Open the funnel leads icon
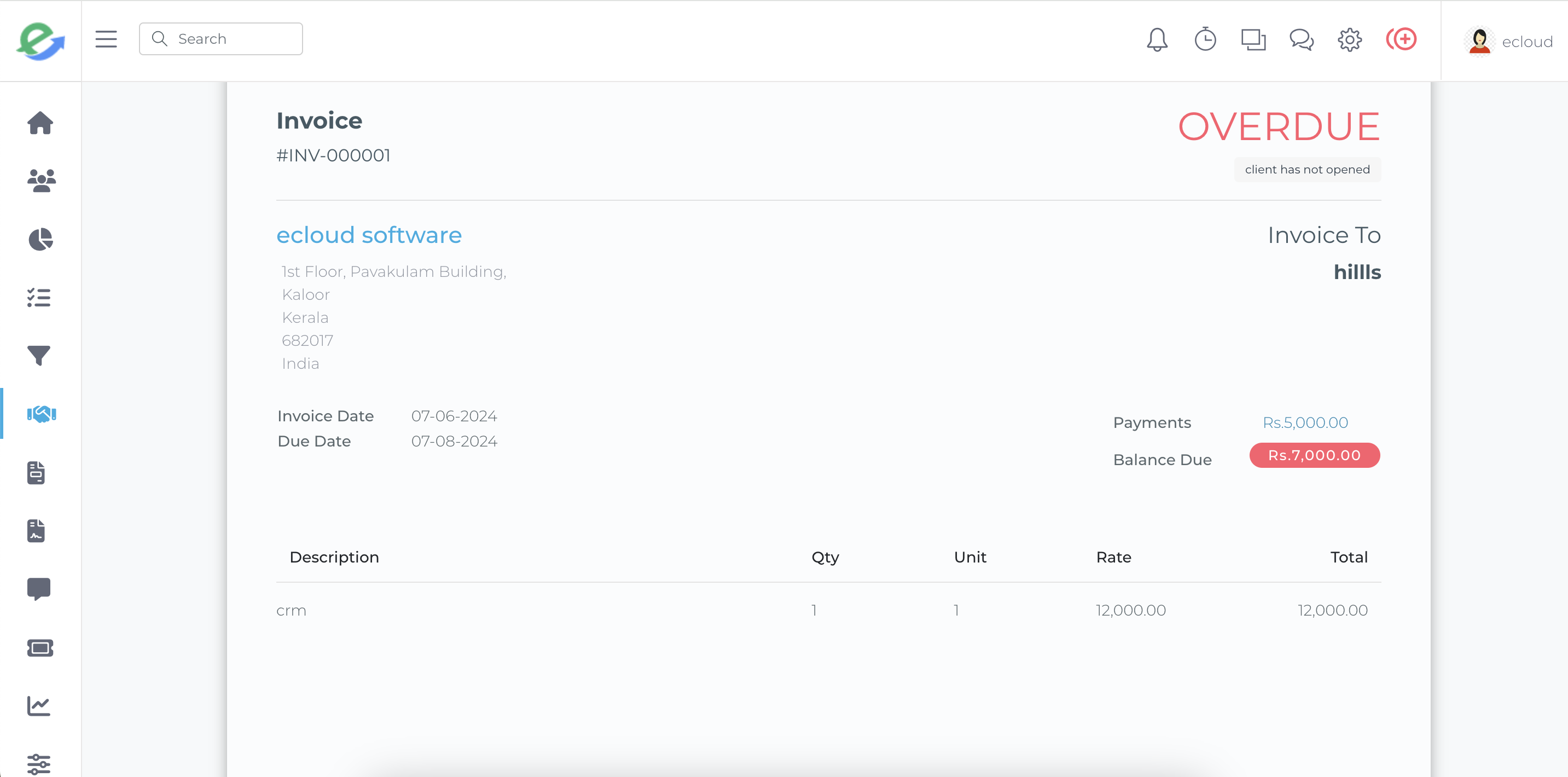Screen dimensions: 1568x777 [39, 356]
